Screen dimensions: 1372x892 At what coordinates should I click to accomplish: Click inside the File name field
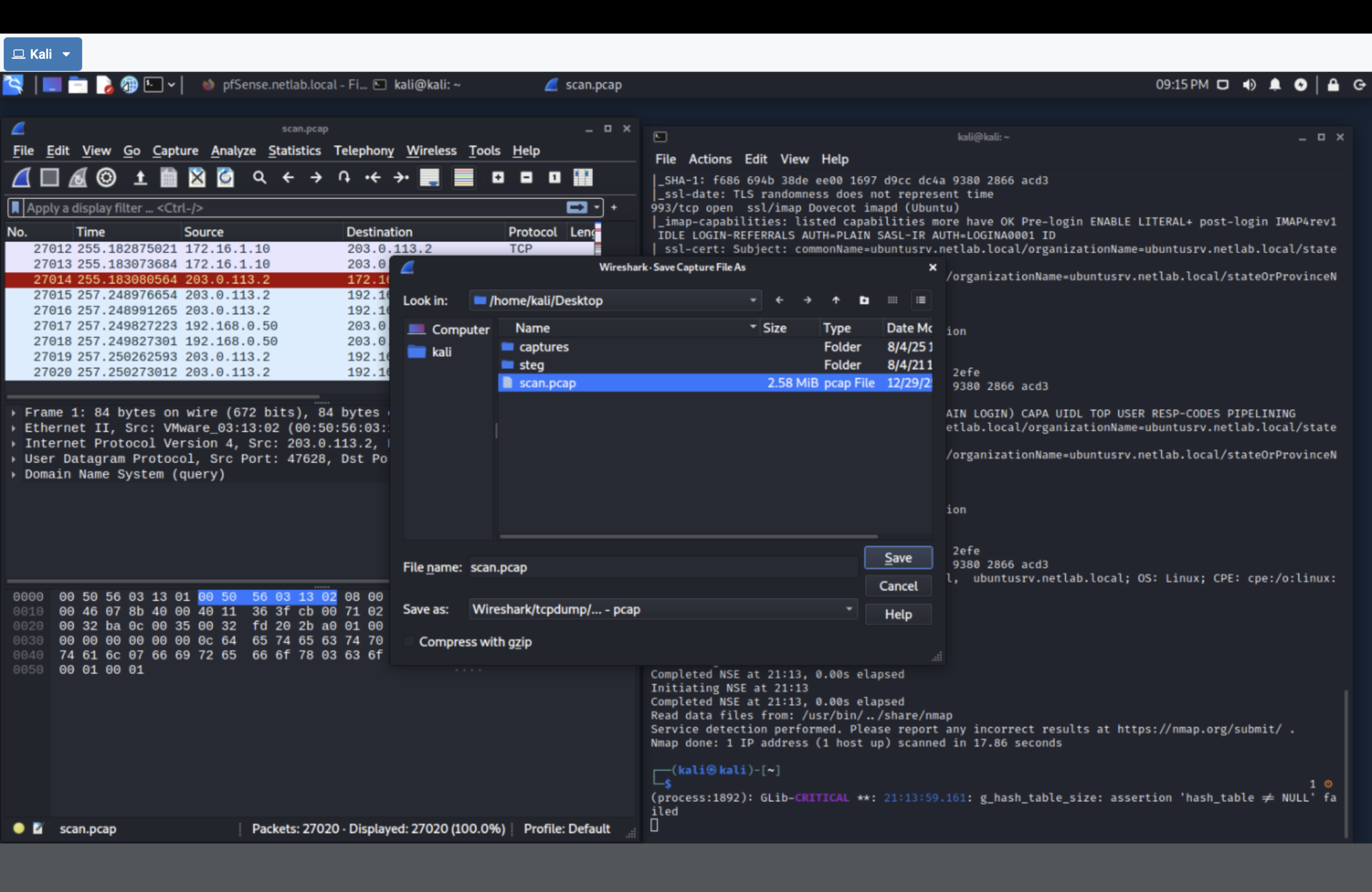634,567
